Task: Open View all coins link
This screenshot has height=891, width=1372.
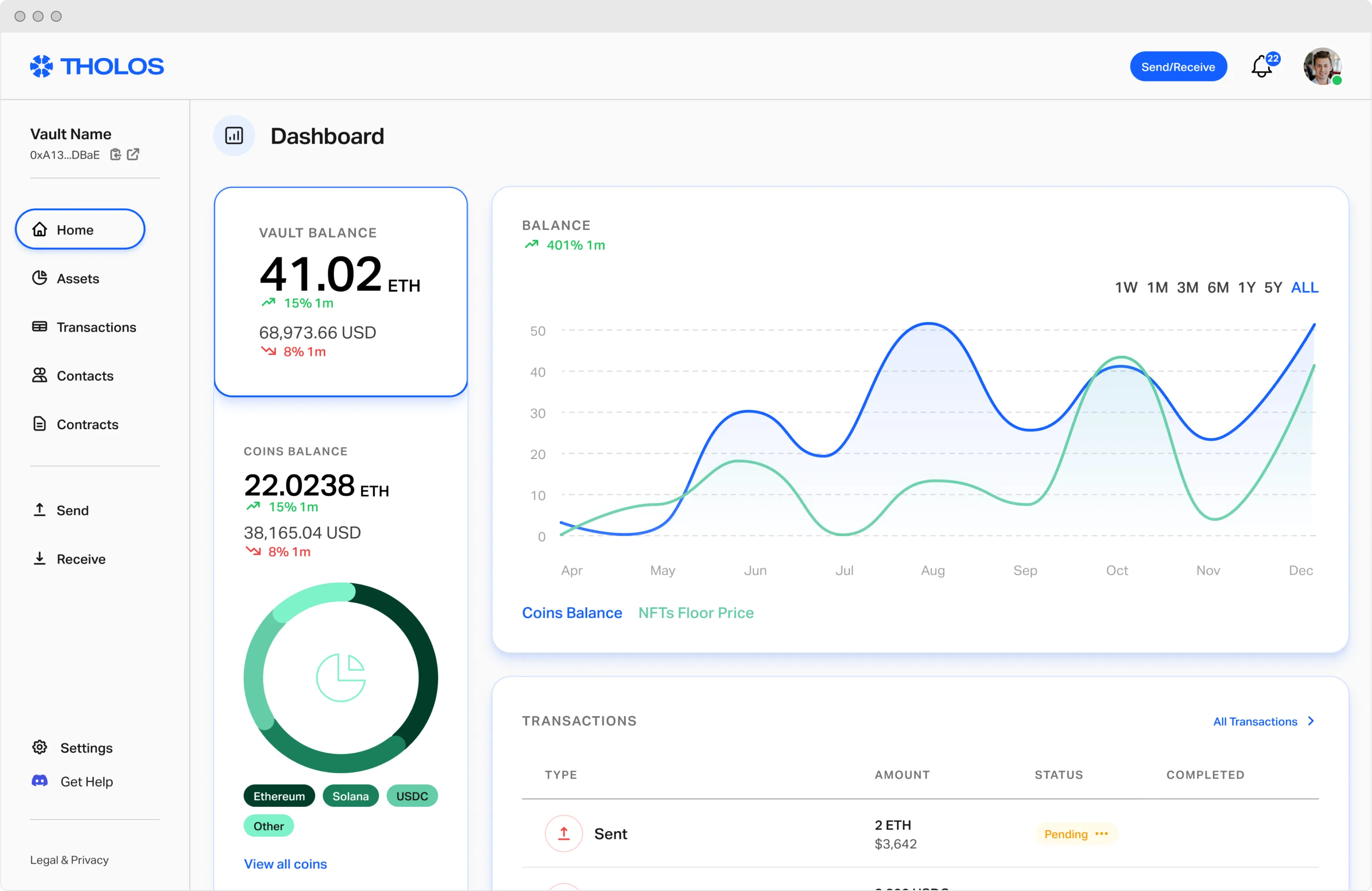Action: [x=285, y=863]
